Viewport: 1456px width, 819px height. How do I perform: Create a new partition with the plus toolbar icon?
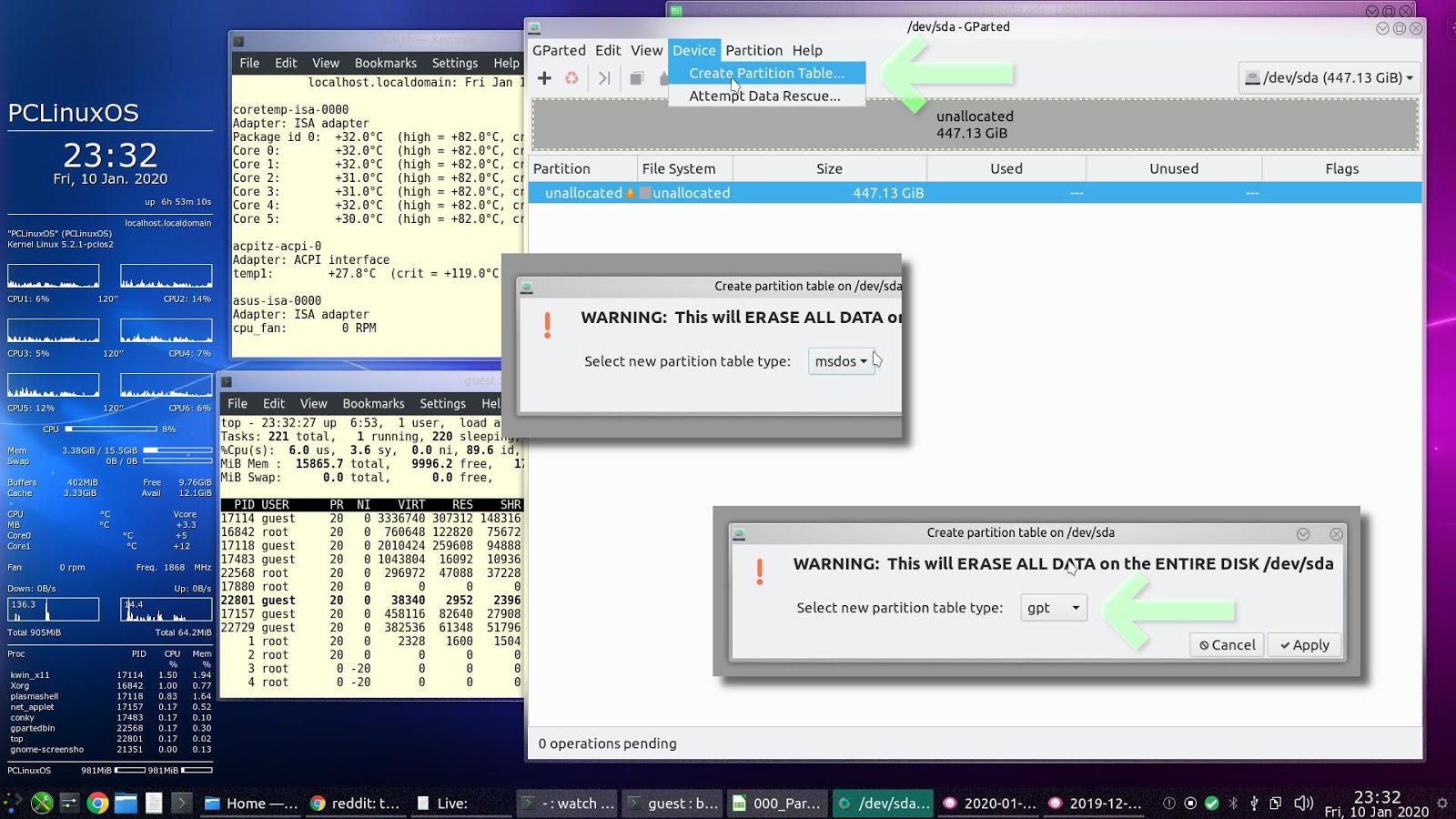pyautogui.click(x=544, y=78)
